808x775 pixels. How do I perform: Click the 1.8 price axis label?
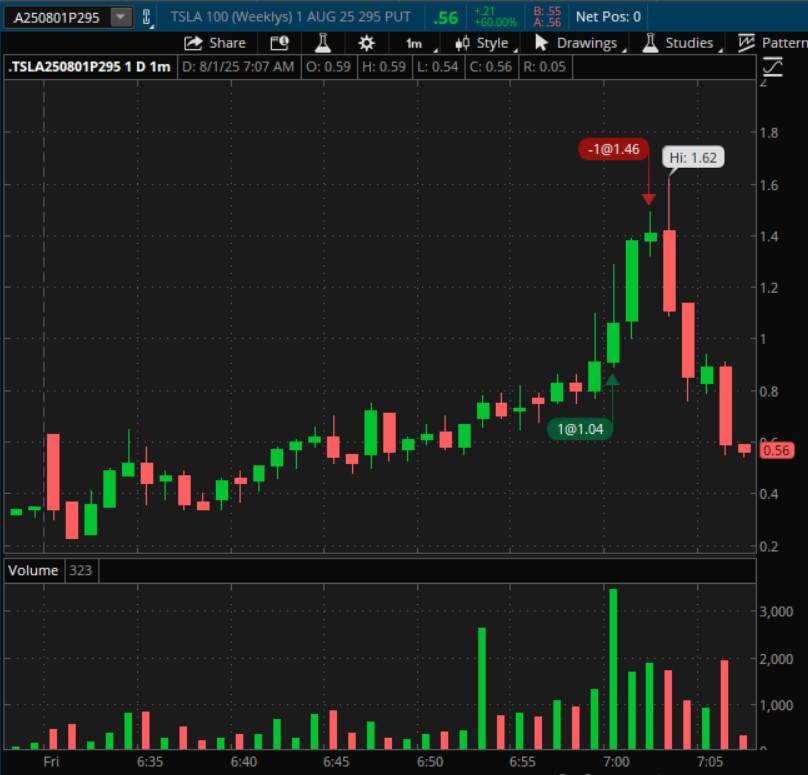[x=769, y=133]
